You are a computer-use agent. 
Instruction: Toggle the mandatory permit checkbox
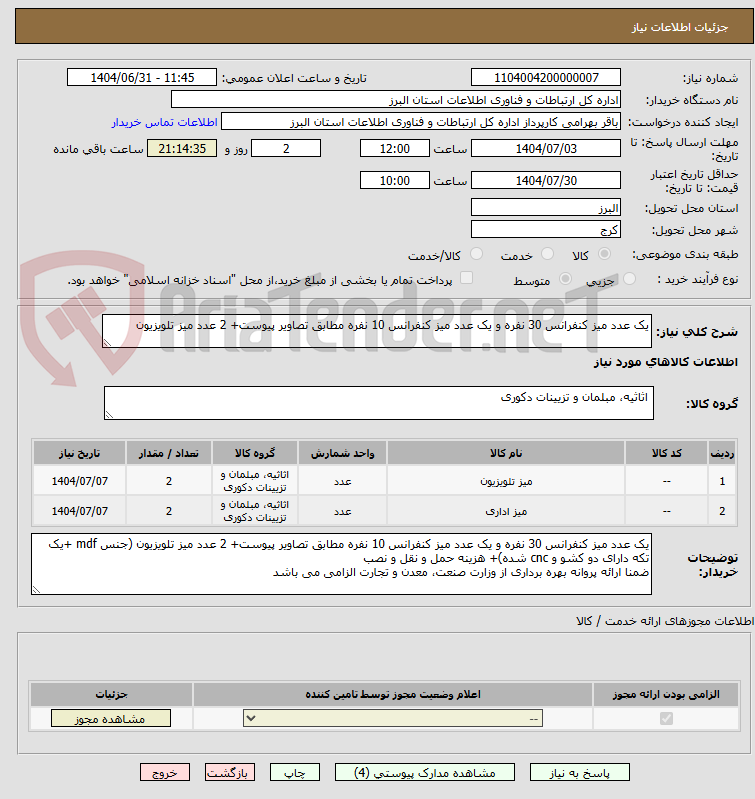pyautogui.click(x=666, y=718)
